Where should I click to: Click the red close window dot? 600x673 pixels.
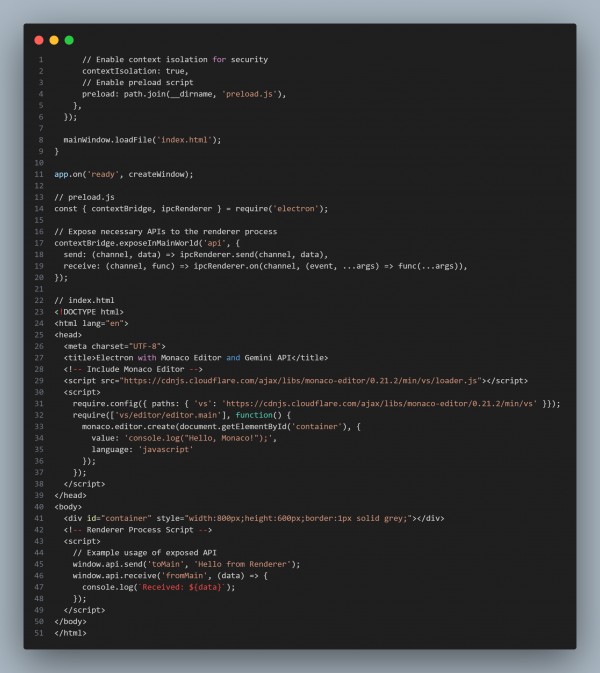[x=39, y=40]
